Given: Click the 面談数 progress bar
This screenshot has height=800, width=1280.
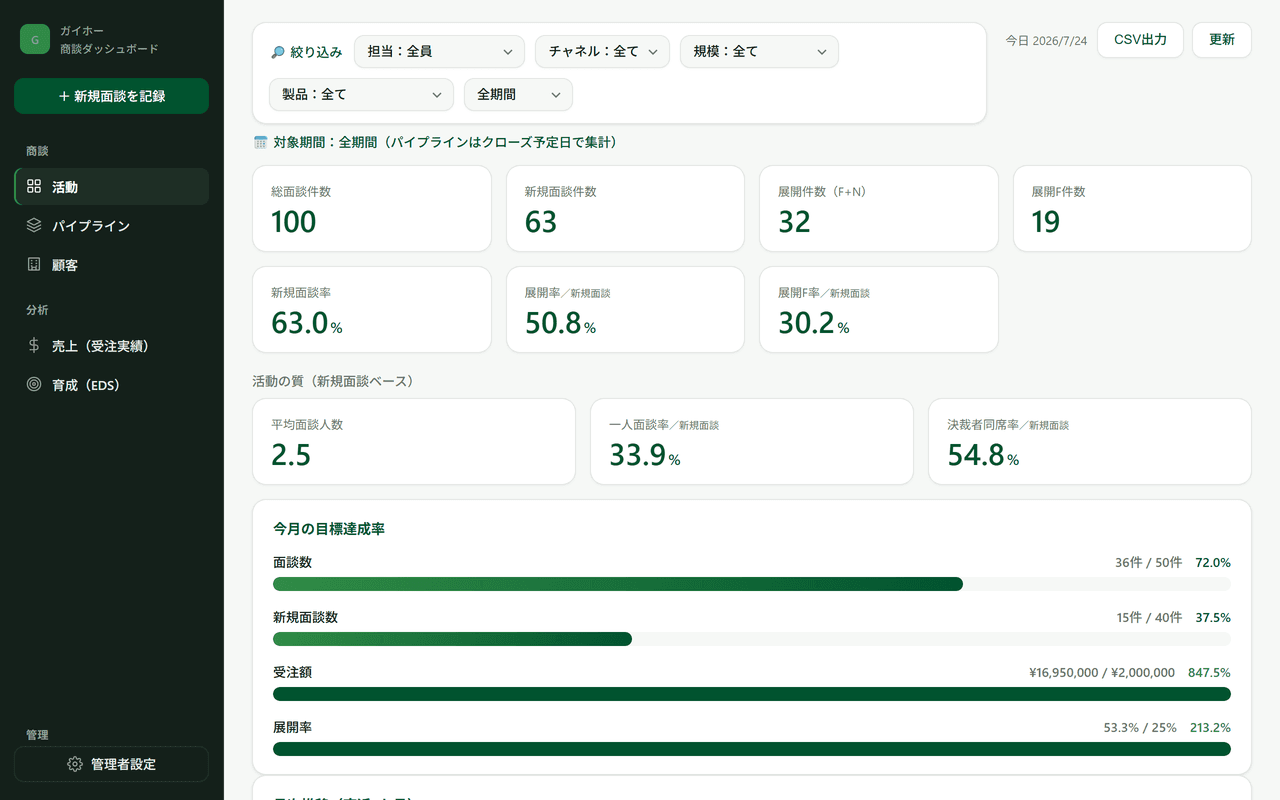Looking at the screenshot, I should (x=752, y=584).
